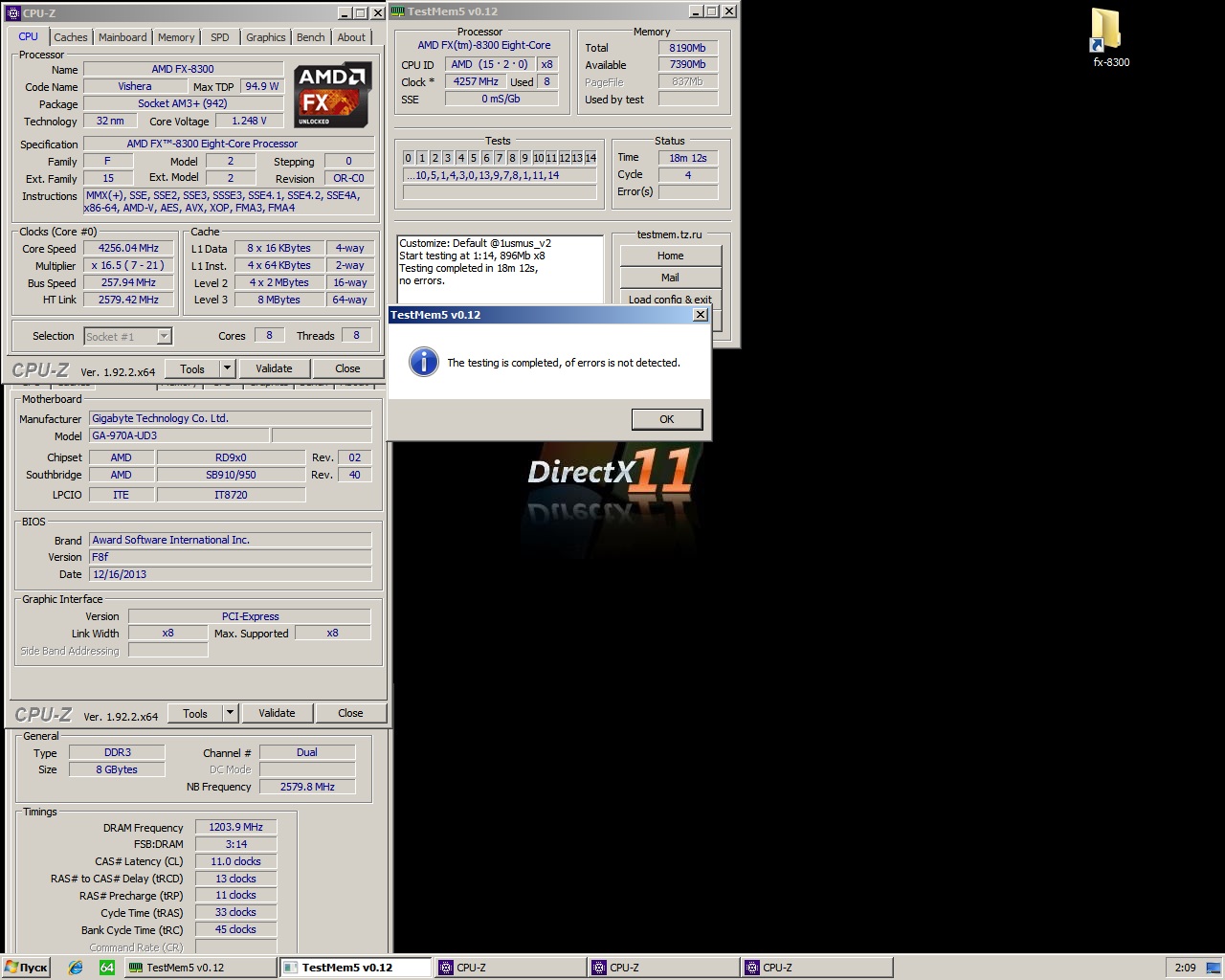Switch to the Graphics tab
The width and height of the screenshot is (1225, 980).
[266, 37]
